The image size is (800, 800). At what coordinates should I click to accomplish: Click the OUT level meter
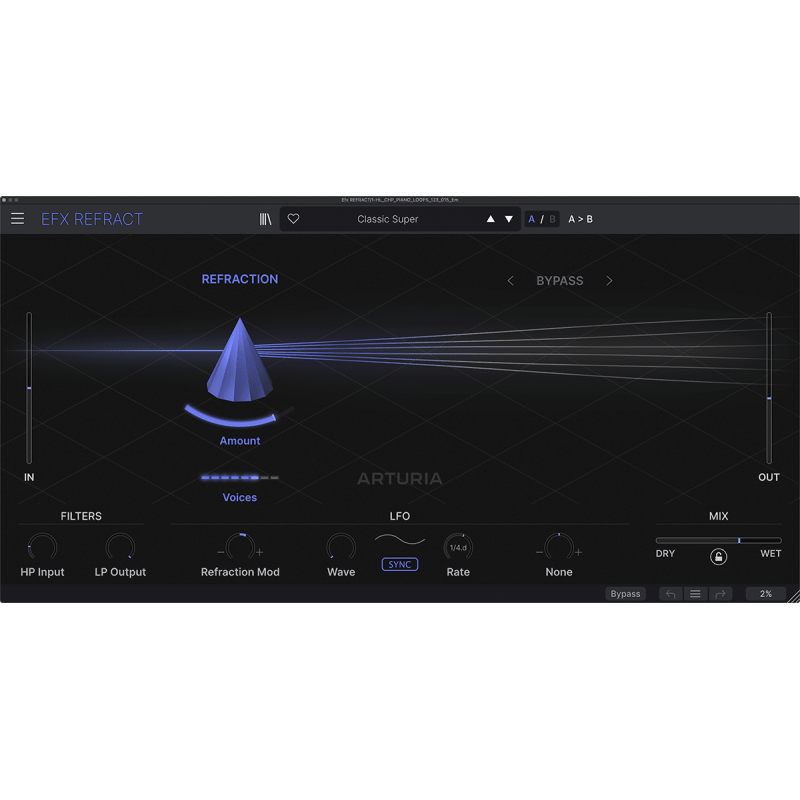tap(769, 388)
